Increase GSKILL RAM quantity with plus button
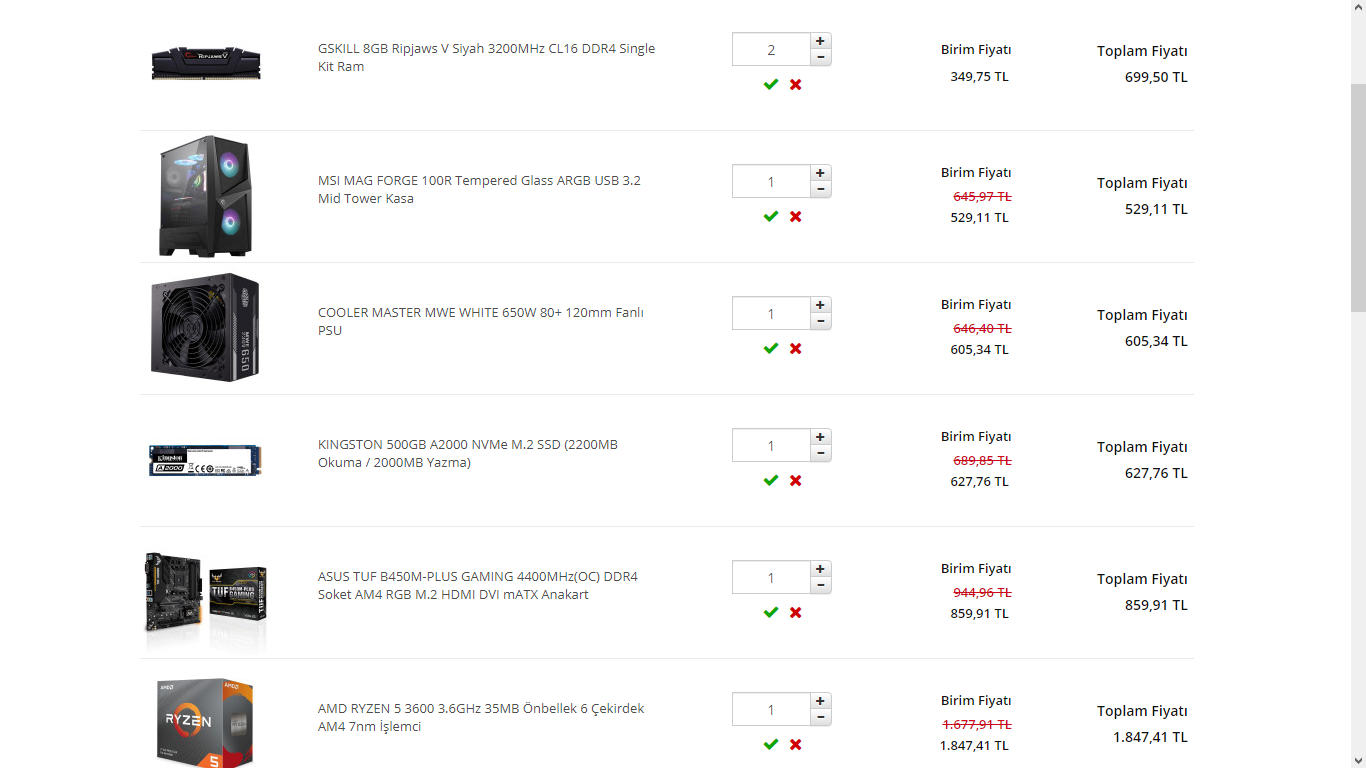This screenshot has height=768, width=1366. 820,41
